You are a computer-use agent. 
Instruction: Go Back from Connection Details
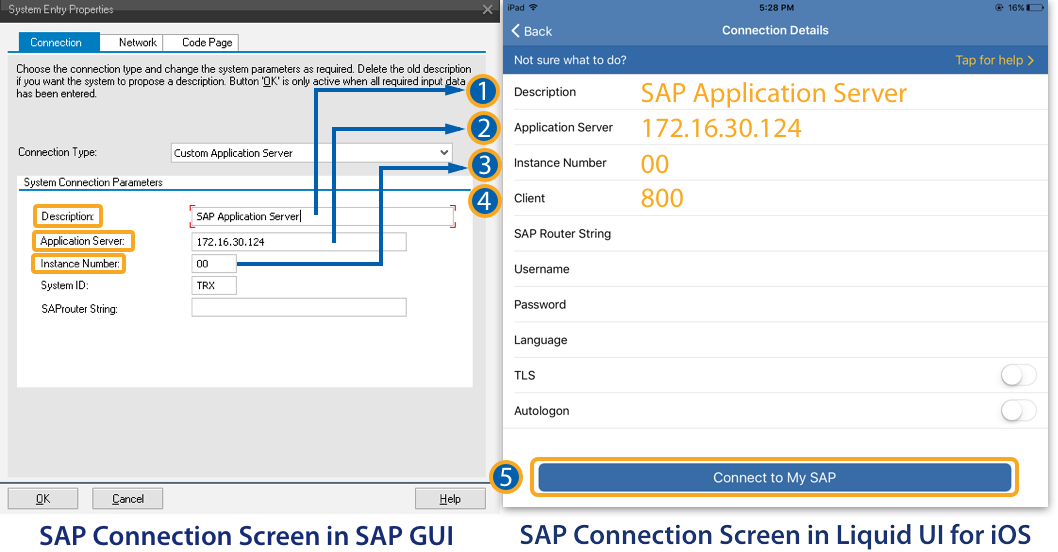click(532, 31)
